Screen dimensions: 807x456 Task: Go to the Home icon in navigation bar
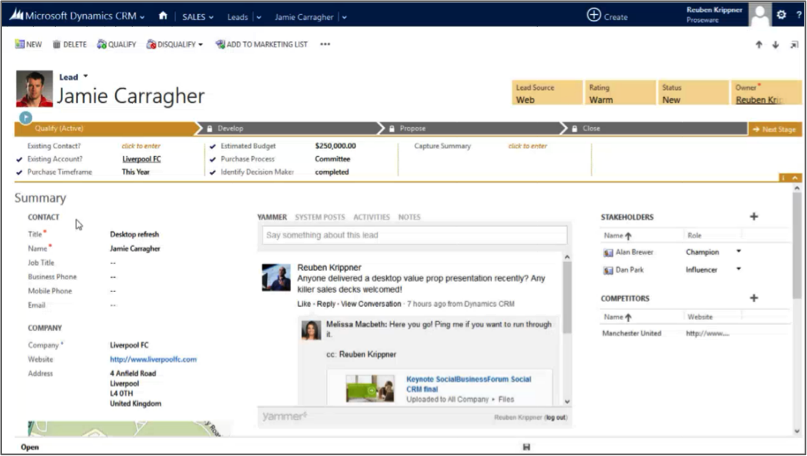coord(163,16)
